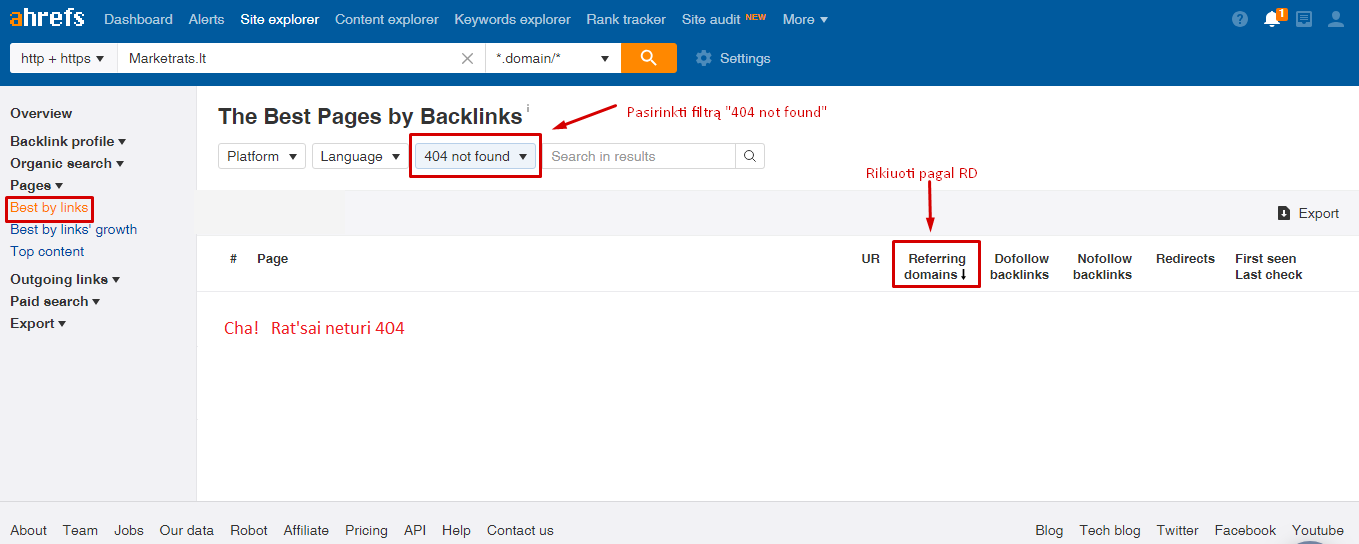Open the protocol http + https dropdown

coord(63,58)
